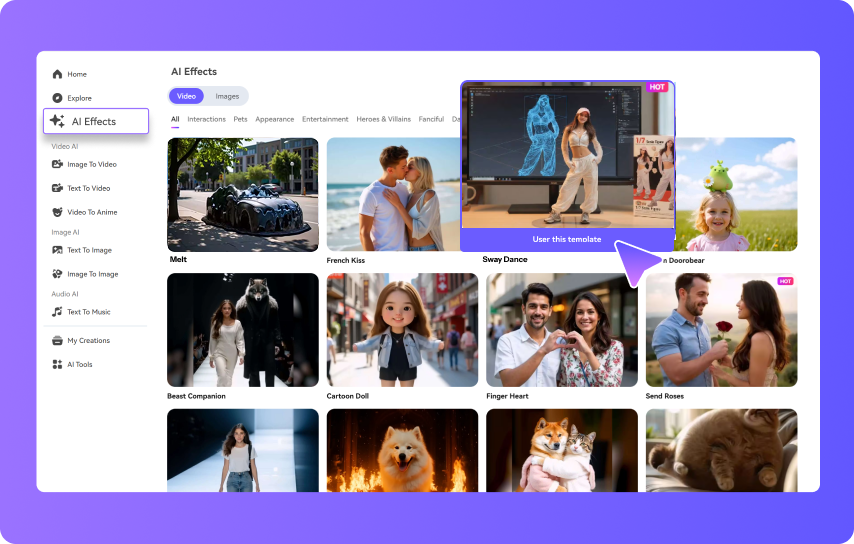Viewport: 854px width, 544px height.
Task: Click the Video To Anime icon
Action: click(x=57, y=212)
